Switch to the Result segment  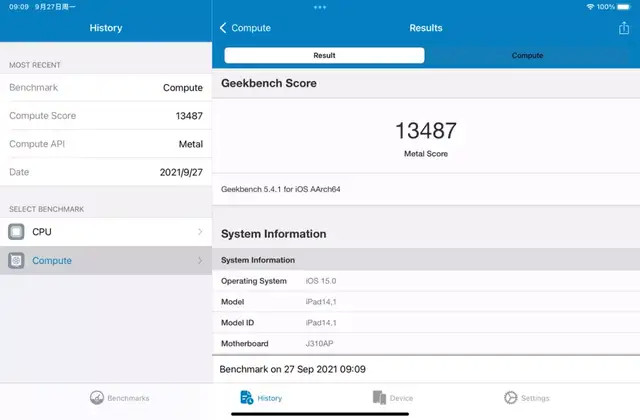(x=324, y=55)
